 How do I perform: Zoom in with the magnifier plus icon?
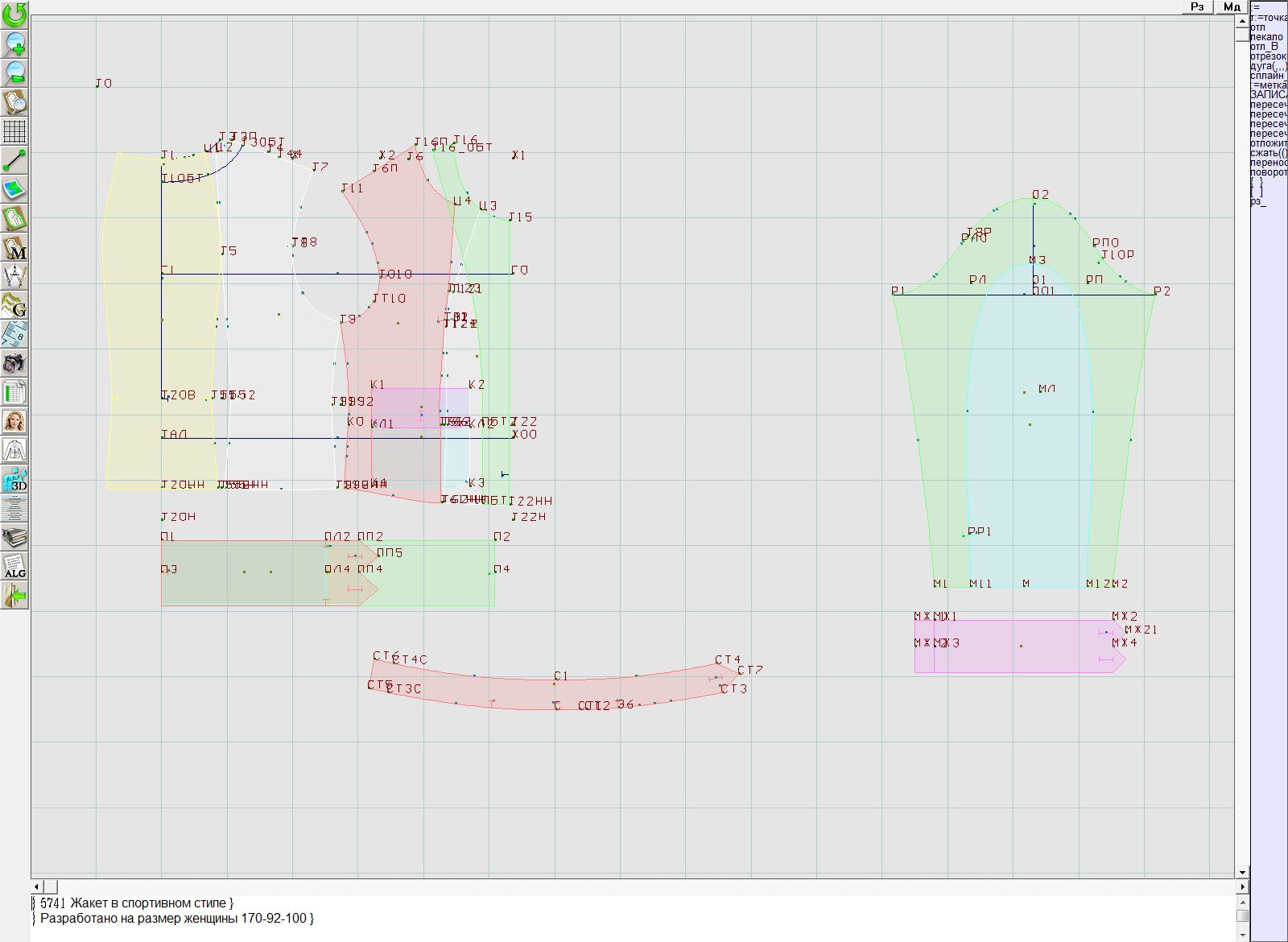[14, 43]
